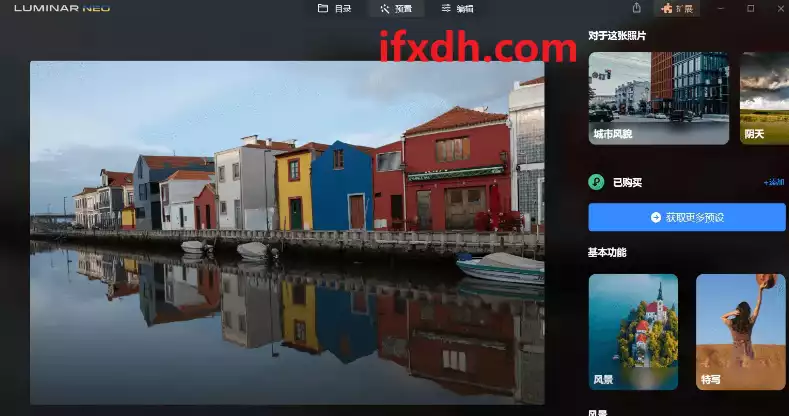This screenshot has width=789, height=416.
Task: Click the 已购买 purchased label
Action: click(x=629, y=182)
